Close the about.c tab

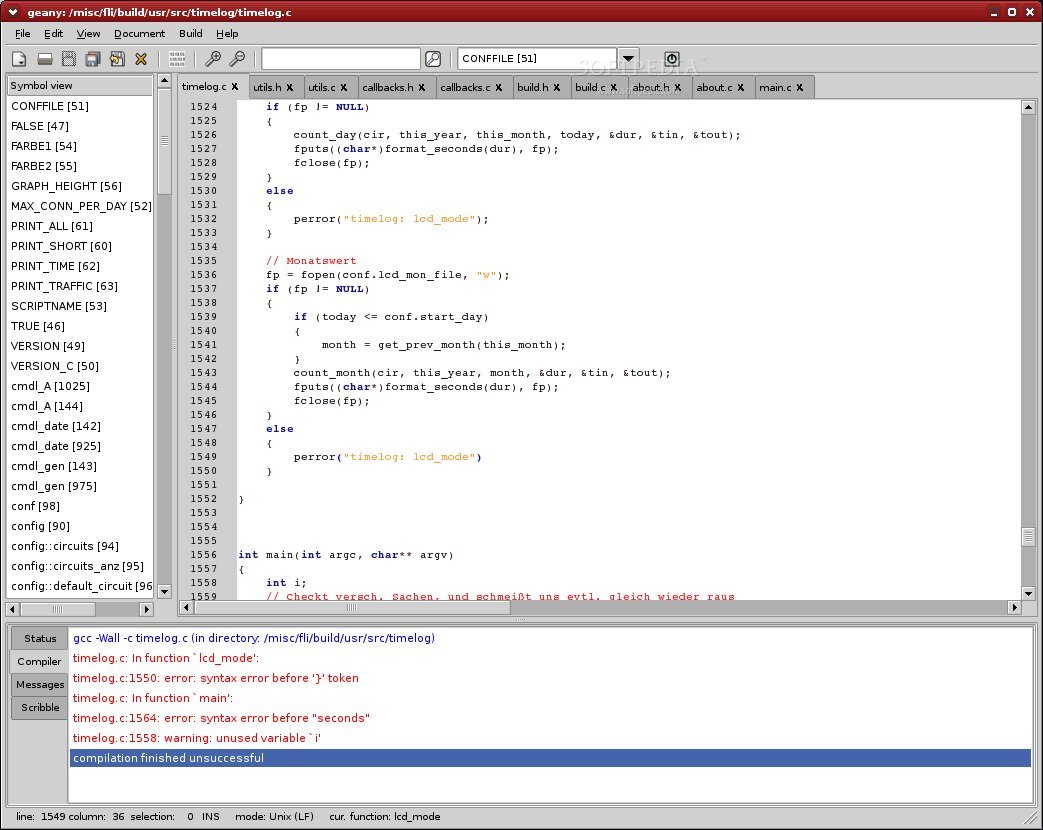pos(741,87)
